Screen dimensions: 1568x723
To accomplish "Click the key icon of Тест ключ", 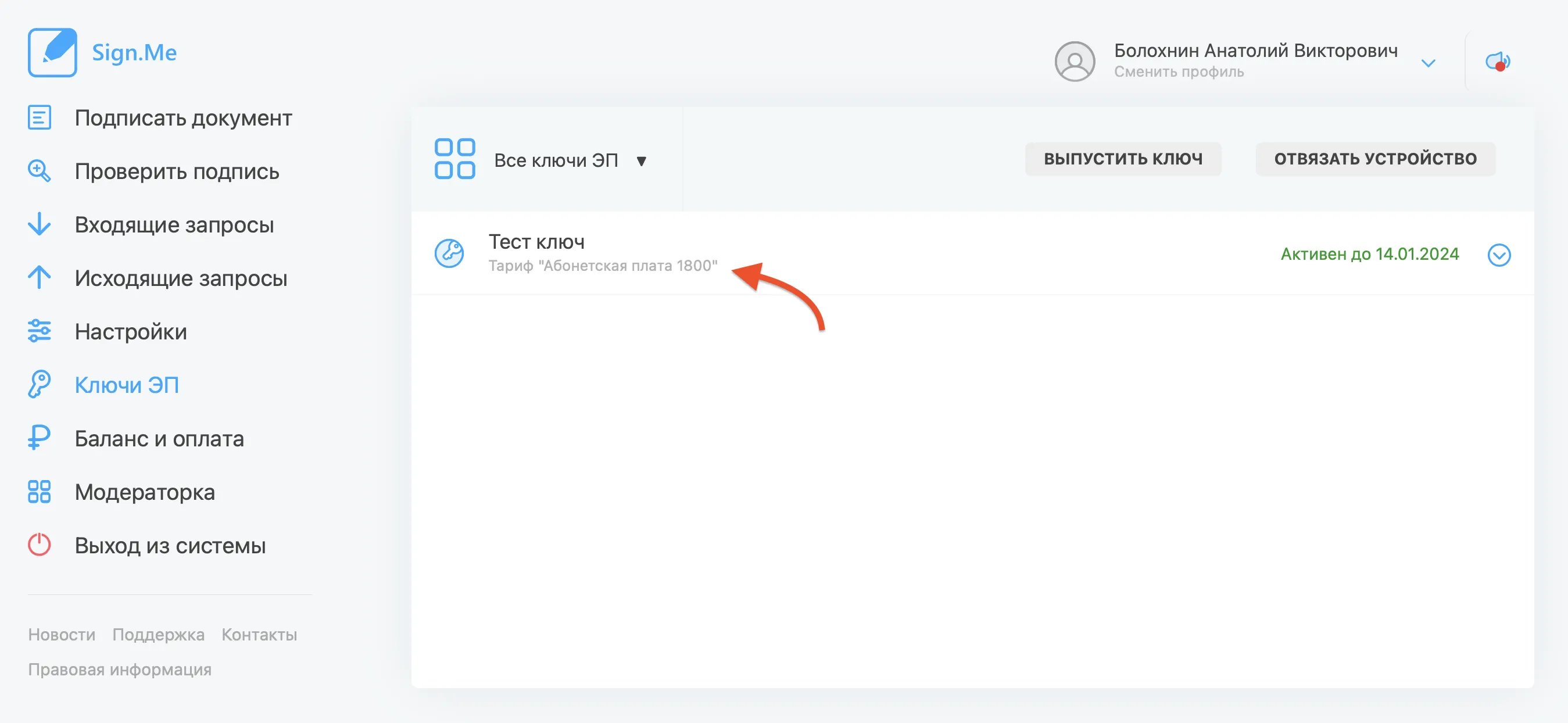I will (x=449, y=253).
